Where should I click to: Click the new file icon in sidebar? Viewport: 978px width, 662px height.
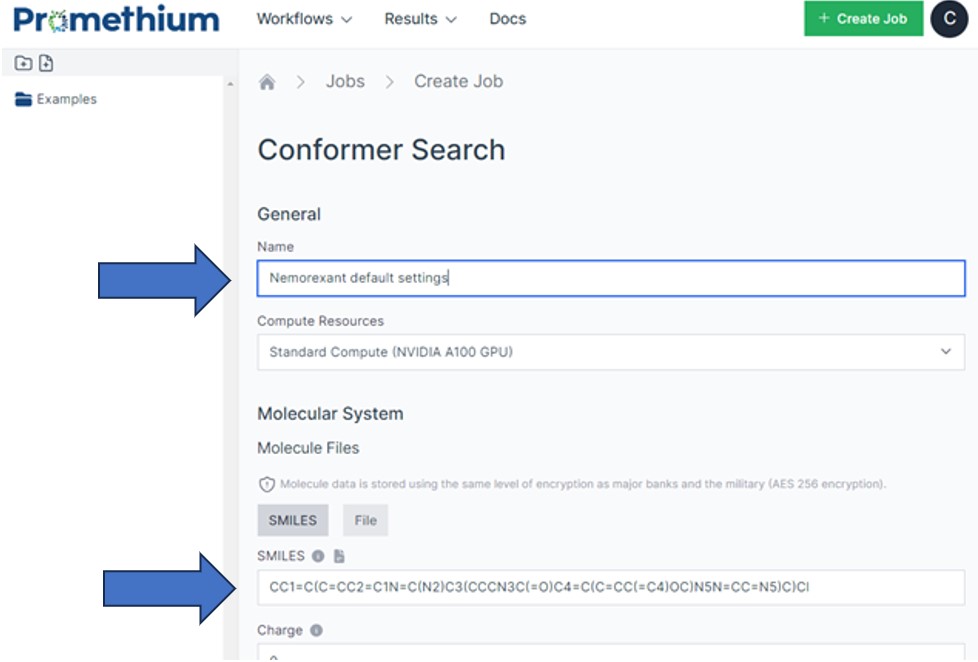[x=46, y=64]
